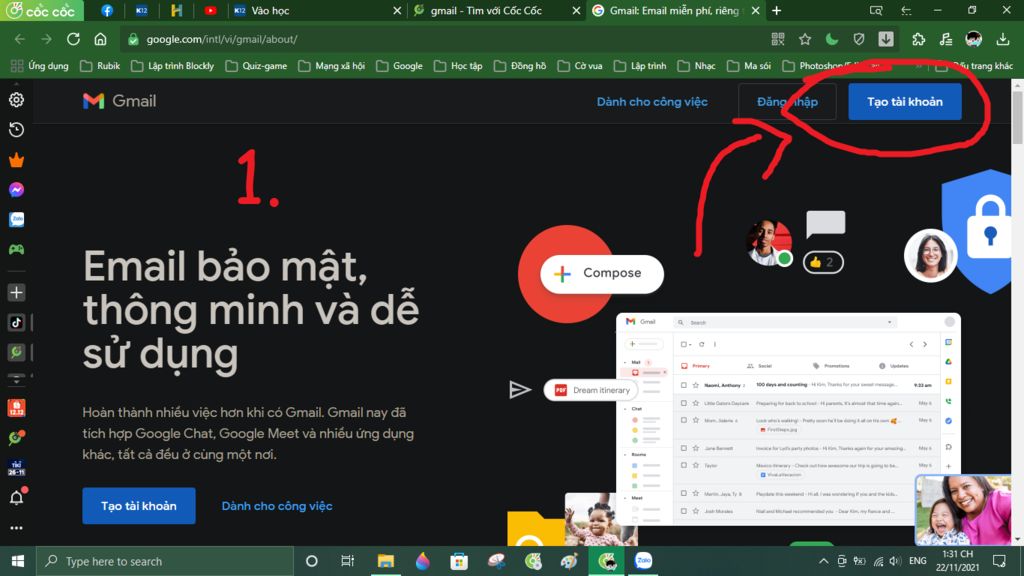Open the media playlist icon
This screenshot has height=576, width=1024.
pyautogui.click(x=946, y=39)
